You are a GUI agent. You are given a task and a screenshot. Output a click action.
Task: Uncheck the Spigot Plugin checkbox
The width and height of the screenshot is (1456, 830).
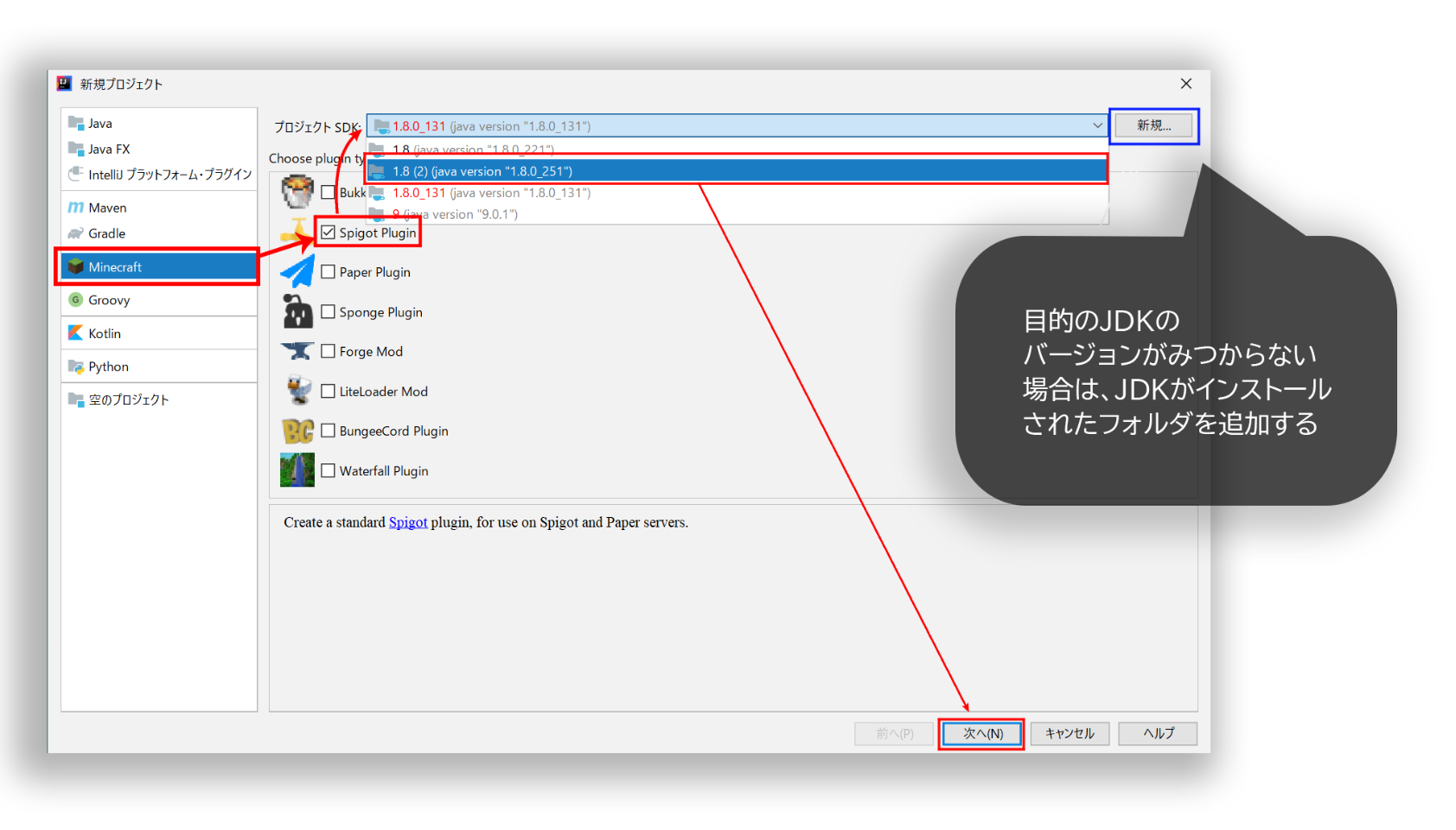[x=328, y=232]
